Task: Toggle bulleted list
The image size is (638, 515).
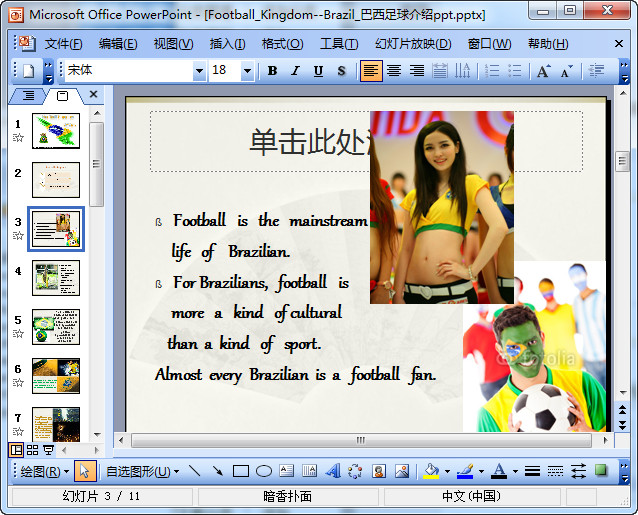Action: pyautogui.click(x=515, y=71)
